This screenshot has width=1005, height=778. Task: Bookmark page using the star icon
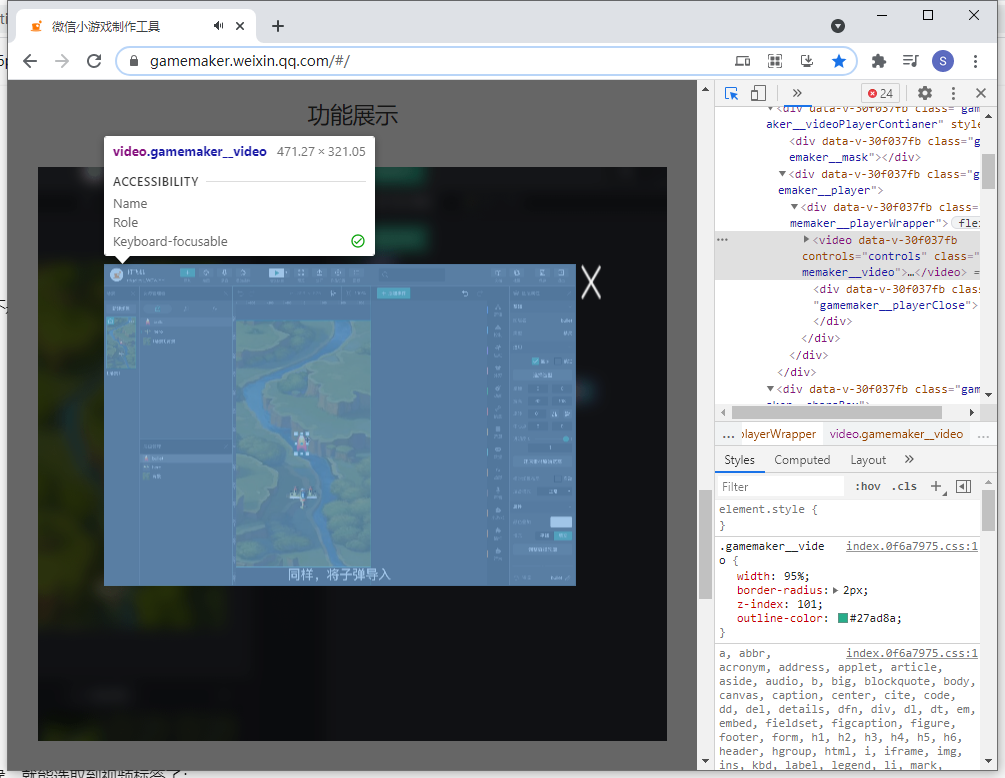pos(838,61)
